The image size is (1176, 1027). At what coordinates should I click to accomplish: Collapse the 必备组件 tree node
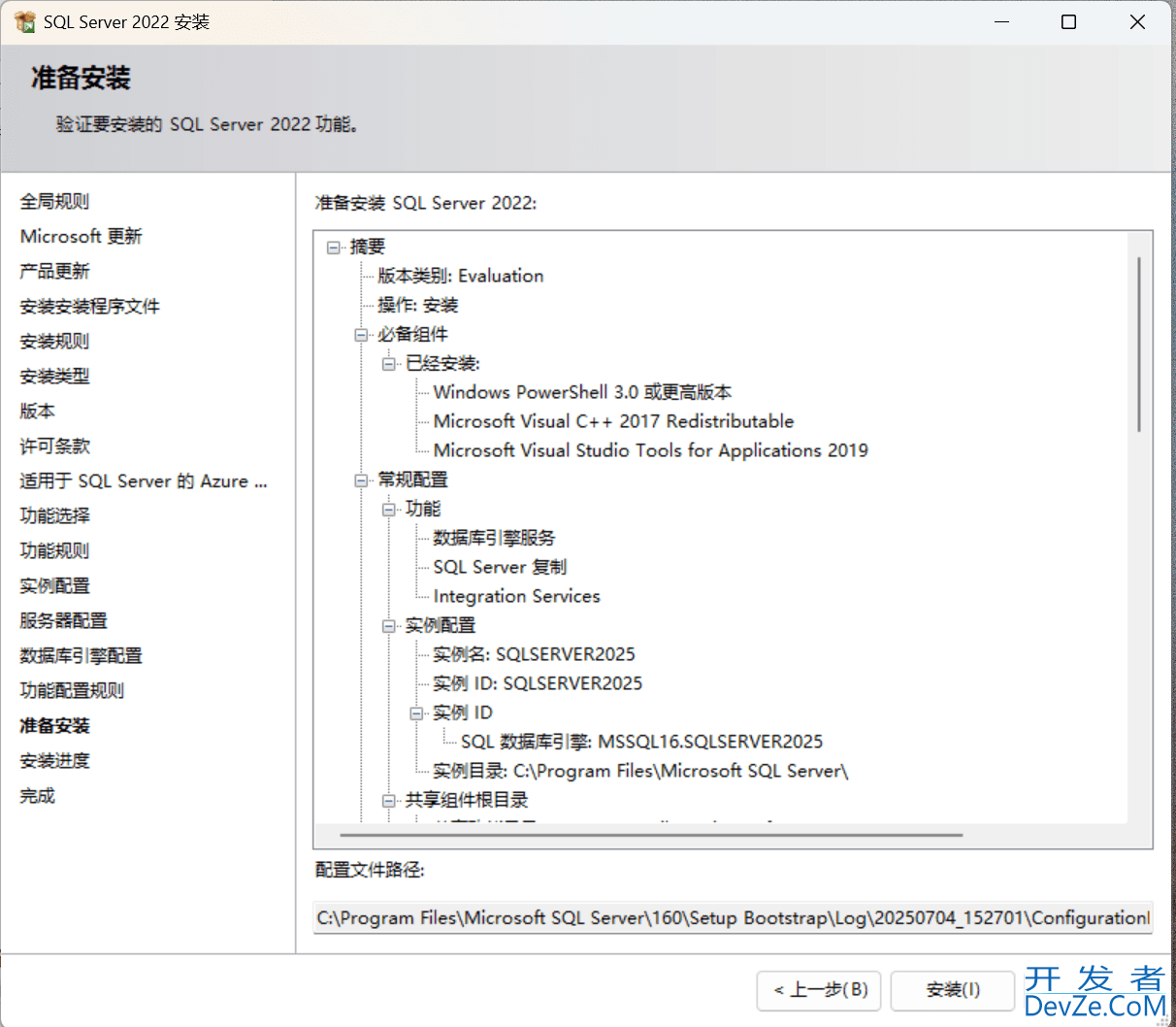point(361,335)
